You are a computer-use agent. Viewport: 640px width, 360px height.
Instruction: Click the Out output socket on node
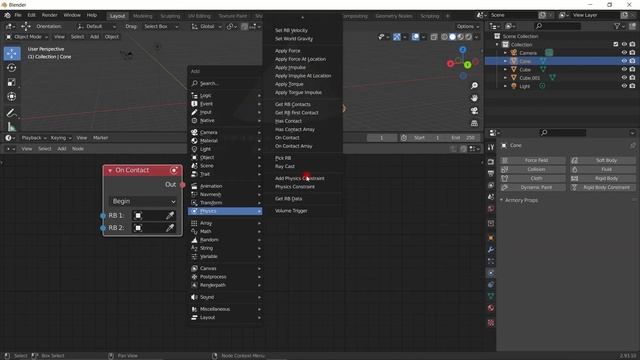182,184
